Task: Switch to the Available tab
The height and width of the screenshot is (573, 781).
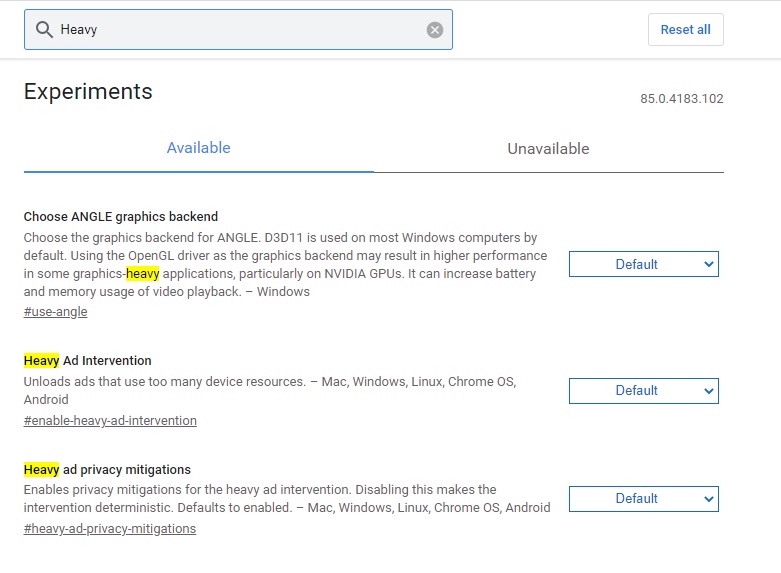Action: click(199, 148)
